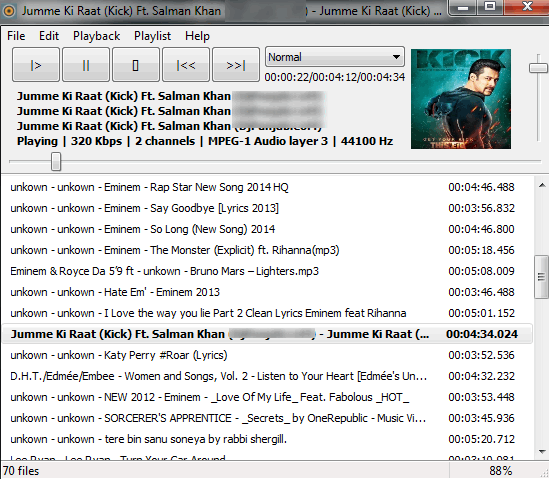Select Katy Perry #Roar (Lyrics) track
This screenshot has width=549, height=479.
coord(267,355)
